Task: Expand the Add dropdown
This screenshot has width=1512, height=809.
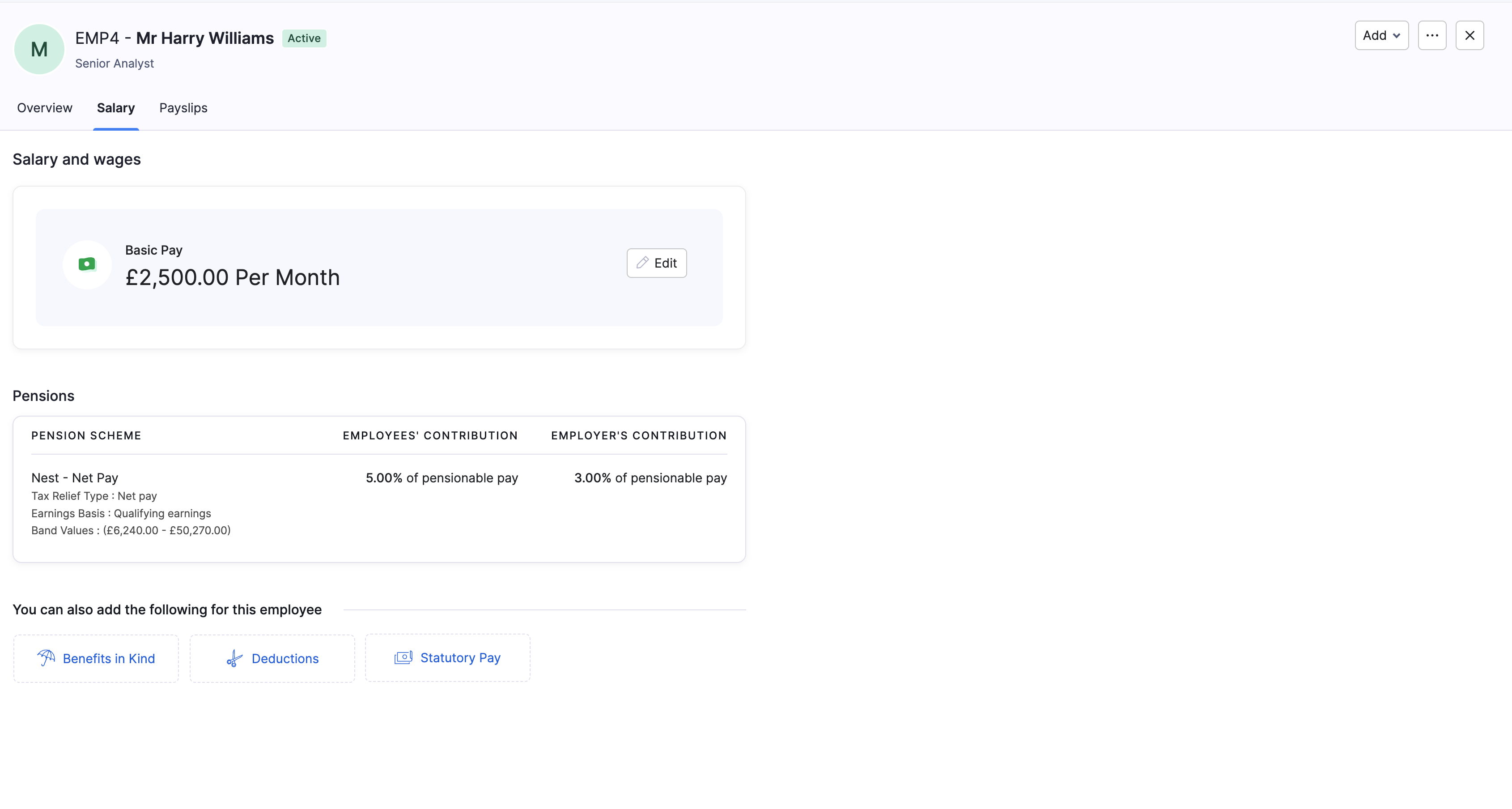Action: pos(1381,35)
